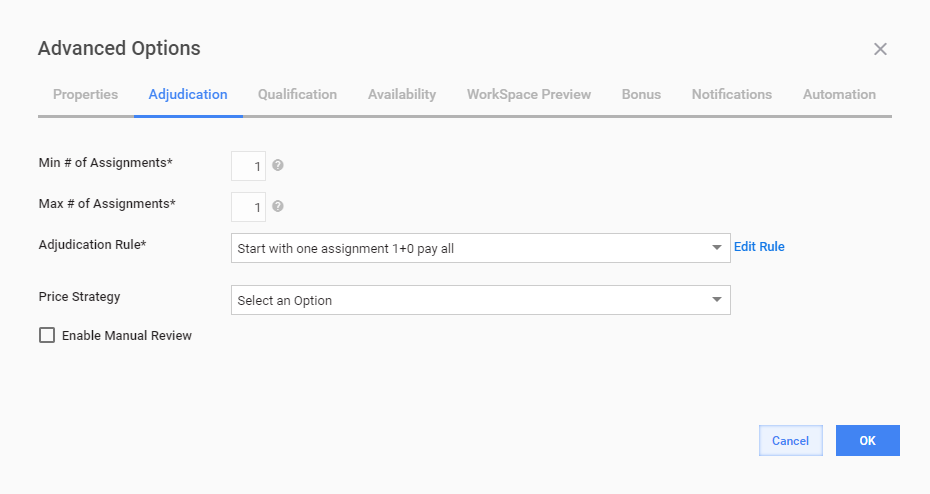Click the Edit Rule link
Screen dimensions: 930x494
coord(759,247)
